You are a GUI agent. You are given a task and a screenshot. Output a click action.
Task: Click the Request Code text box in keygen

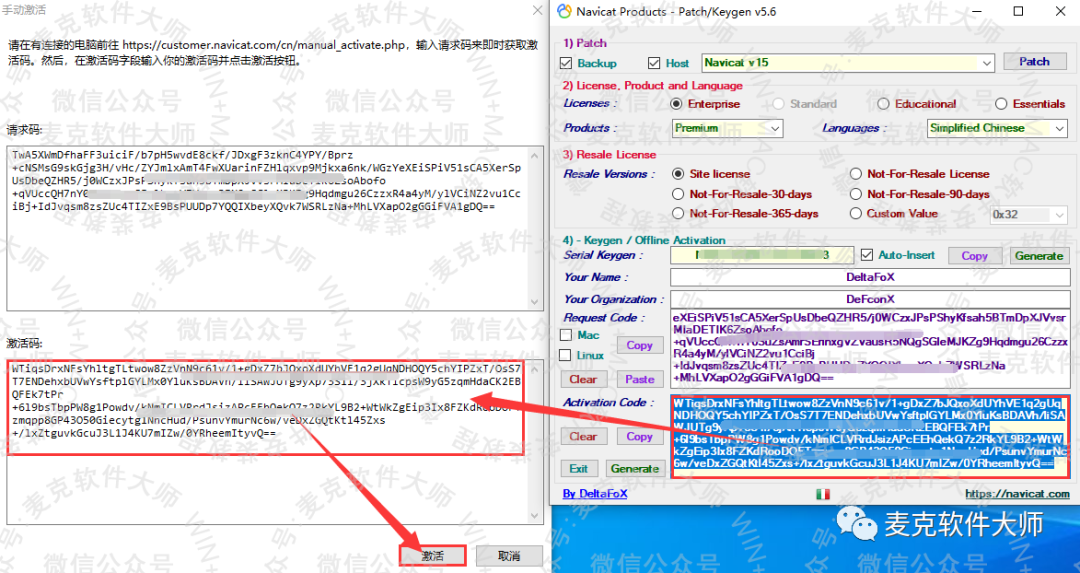coord(871,348)
